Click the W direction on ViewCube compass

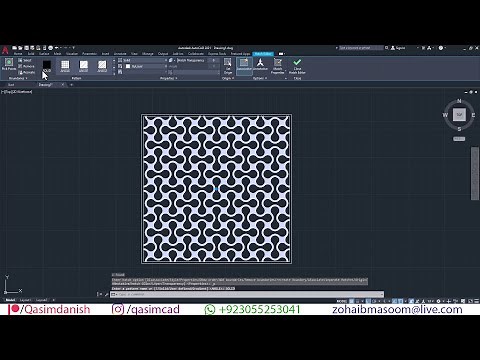(x=445, y=115)
